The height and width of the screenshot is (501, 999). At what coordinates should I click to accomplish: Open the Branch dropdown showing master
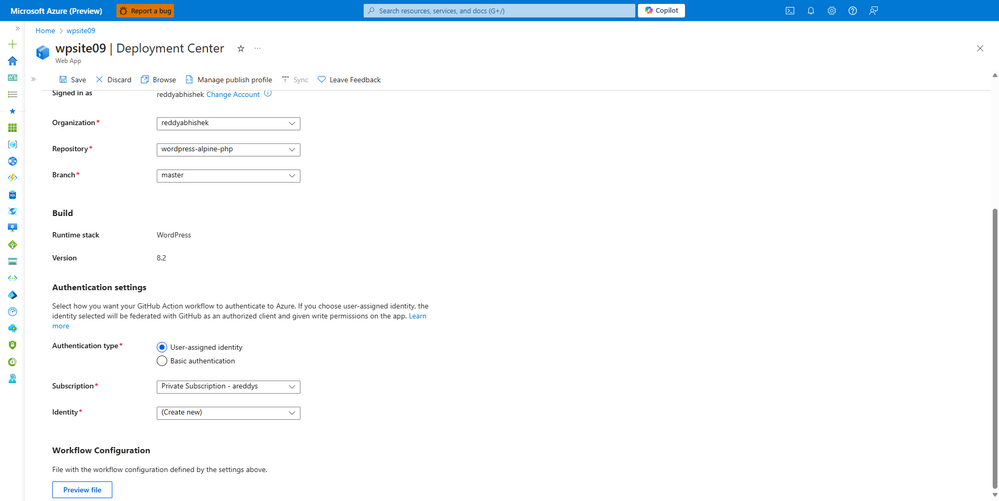click(228, 175)
